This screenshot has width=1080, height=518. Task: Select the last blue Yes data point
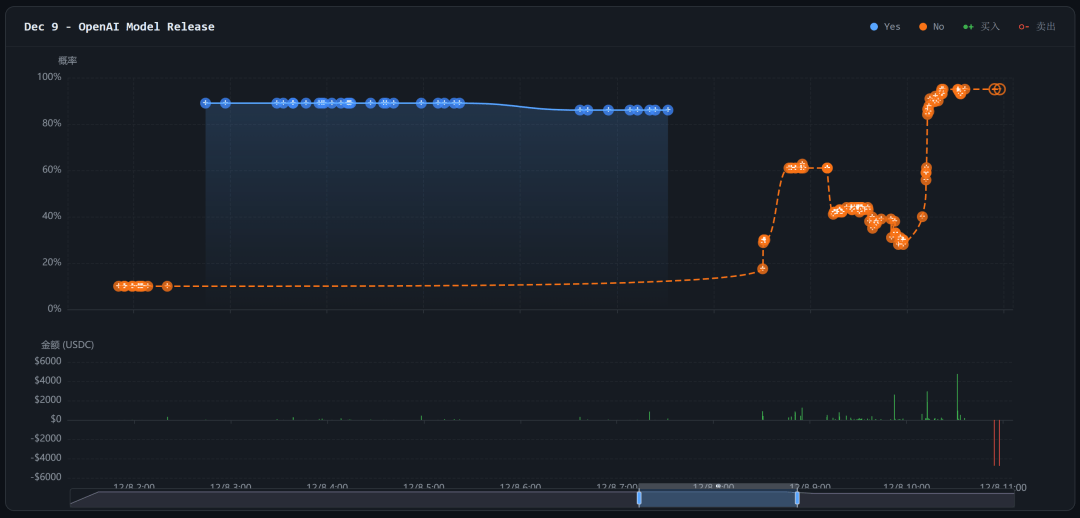tap(667, 110)
